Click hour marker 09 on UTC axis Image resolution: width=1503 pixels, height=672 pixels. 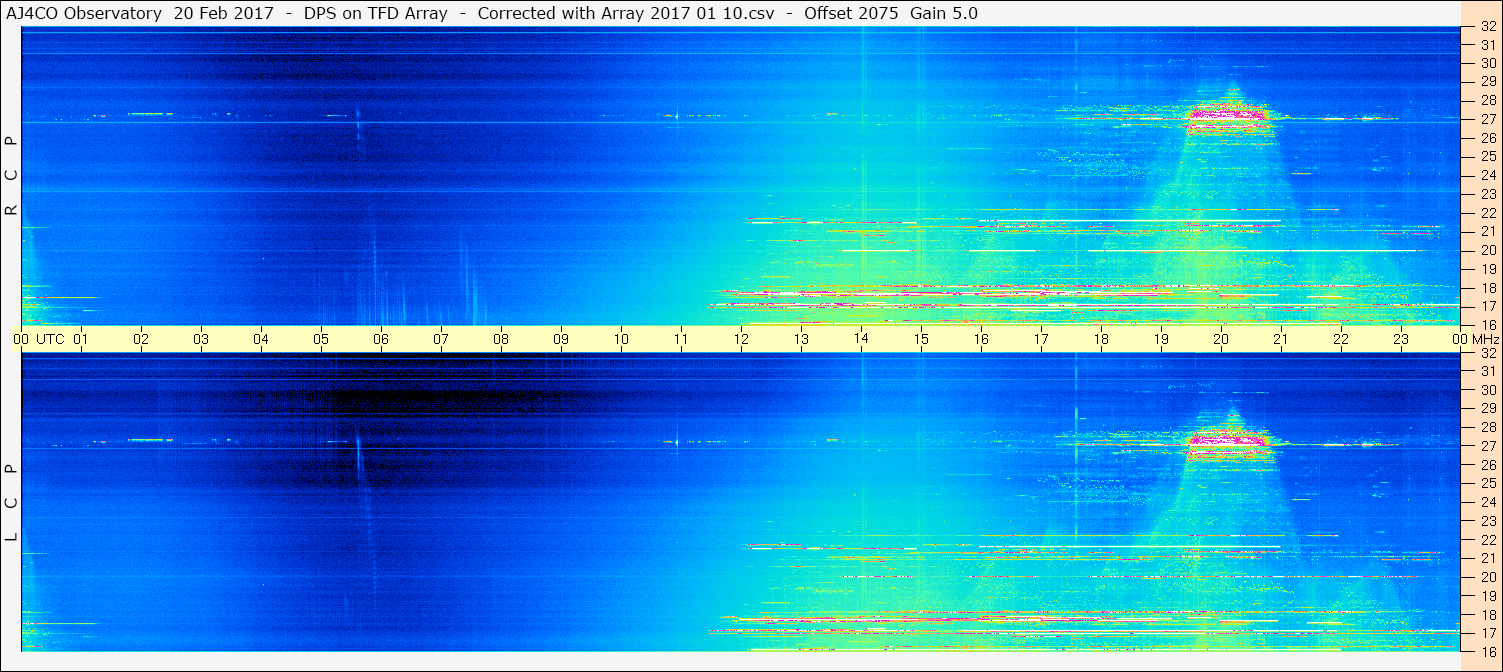[x=561, y=339]
